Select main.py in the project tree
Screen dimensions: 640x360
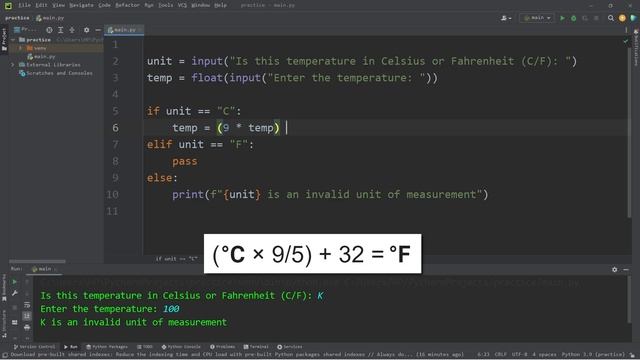[41, 56]
